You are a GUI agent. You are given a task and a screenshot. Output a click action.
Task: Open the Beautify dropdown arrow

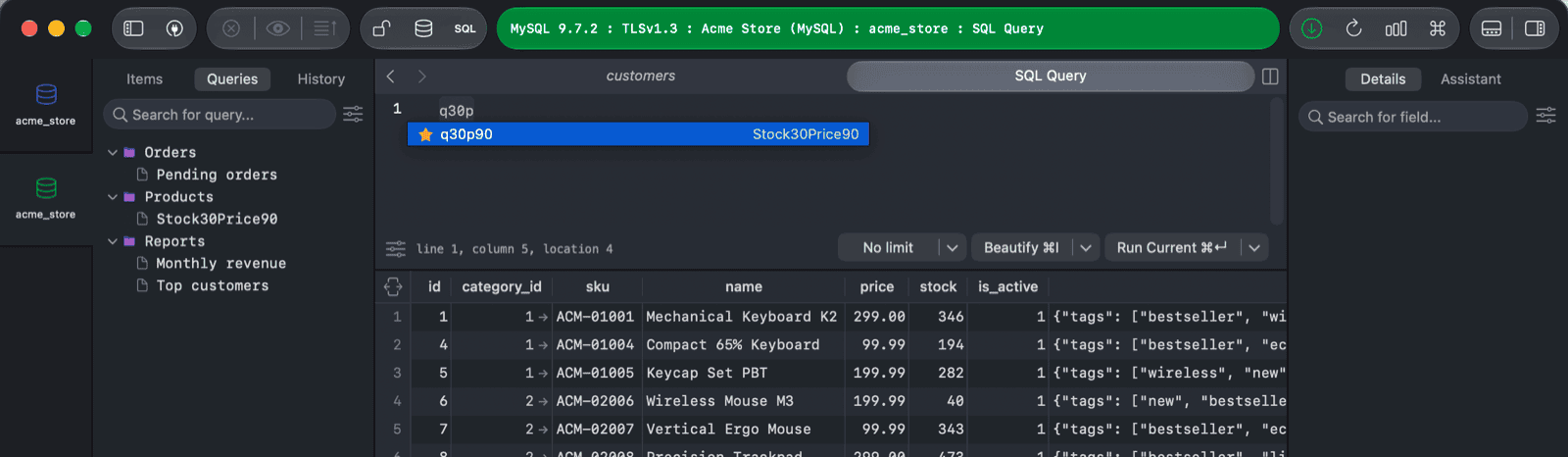[1086, 248]
